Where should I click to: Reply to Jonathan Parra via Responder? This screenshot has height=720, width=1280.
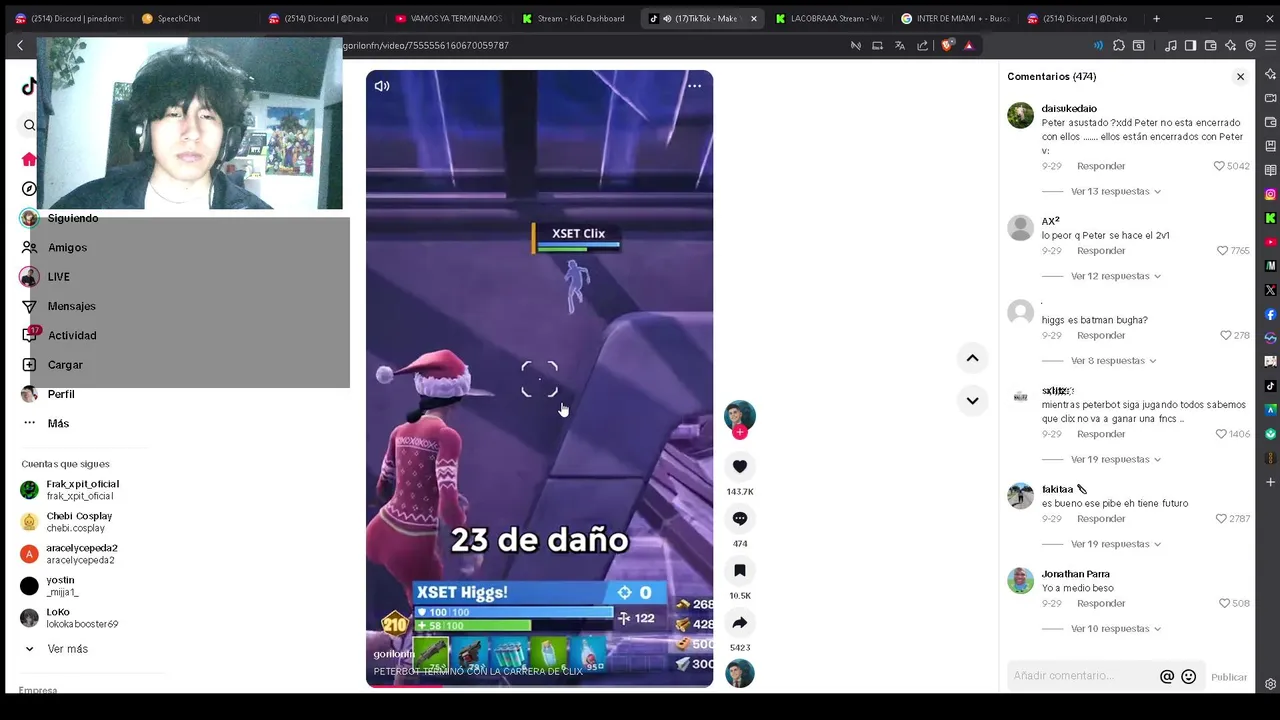[x=1101, y=603]
